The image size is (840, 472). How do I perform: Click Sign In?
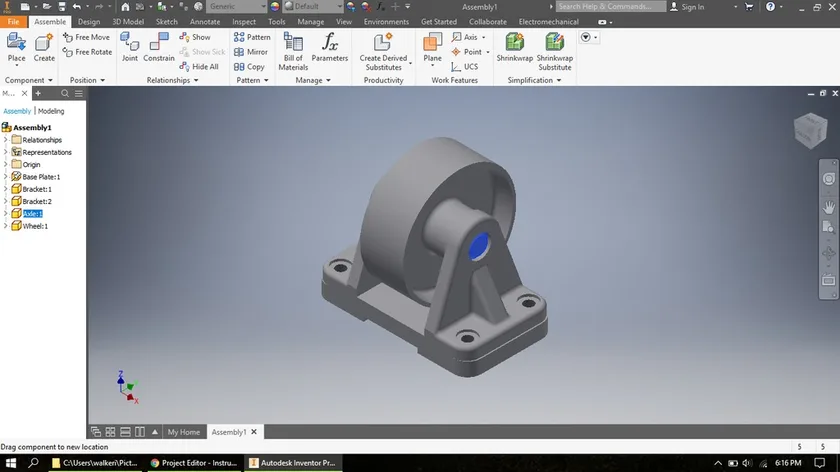687,6
